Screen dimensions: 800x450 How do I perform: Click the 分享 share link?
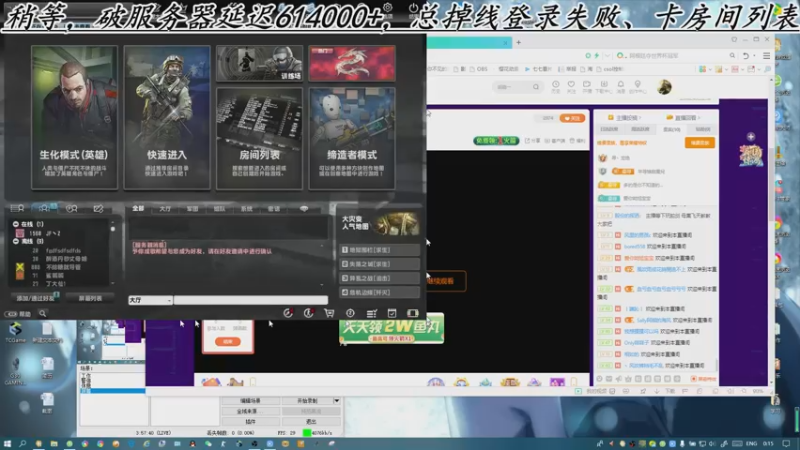pyautogui.click(x=533, y=140)
